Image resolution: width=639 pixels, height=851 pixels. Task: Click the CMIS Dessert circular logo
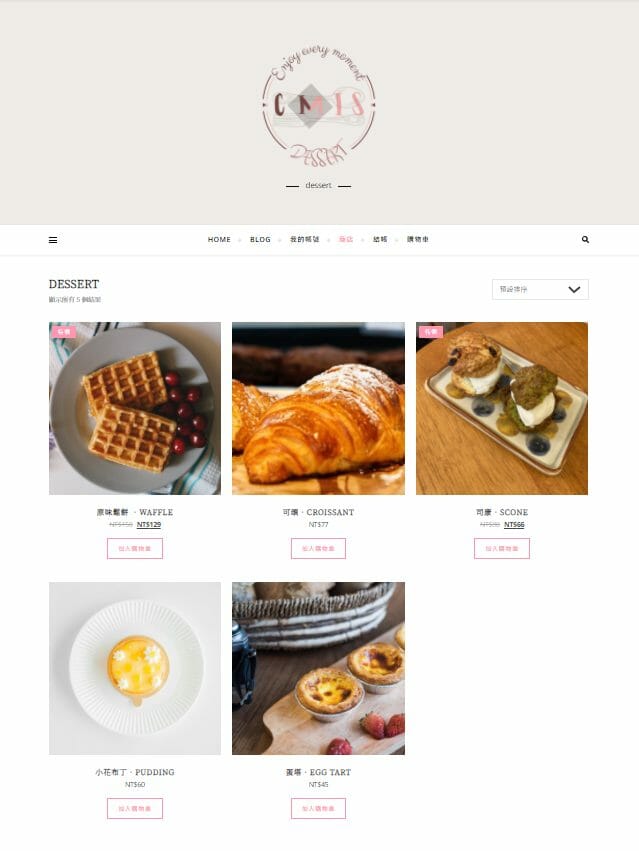[319, 105]
